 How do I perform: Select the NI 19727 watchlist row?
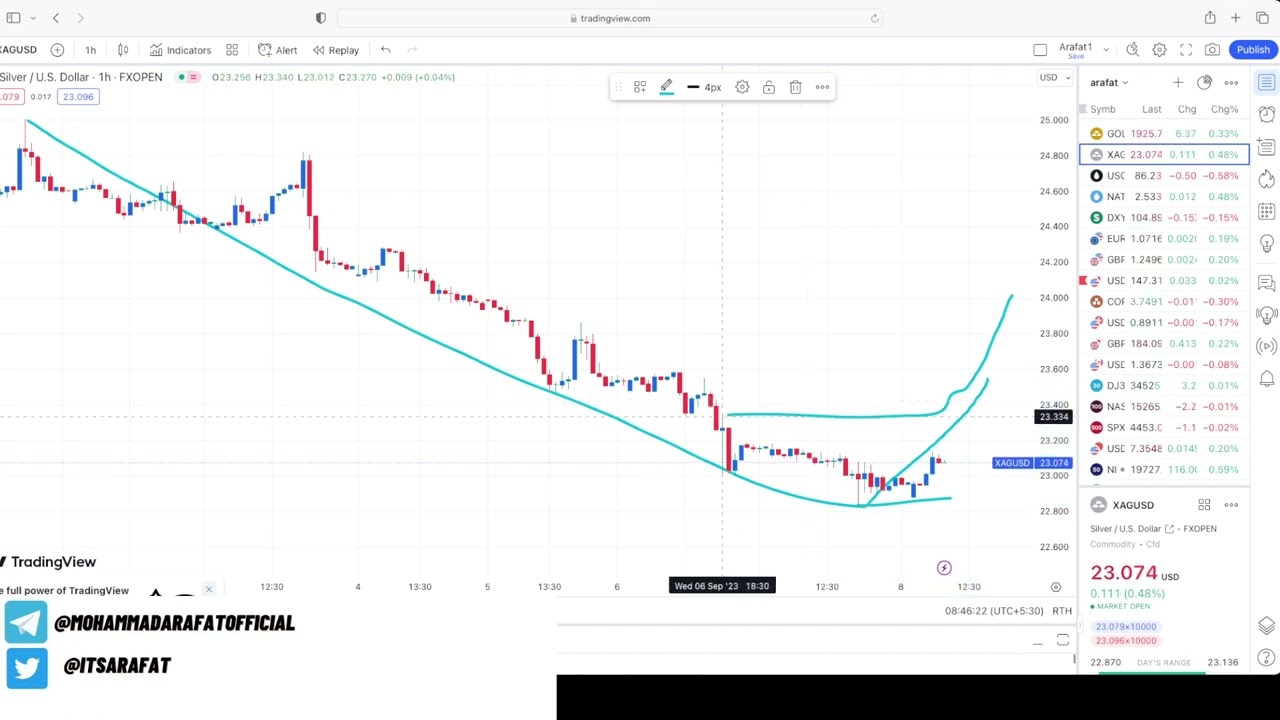click(1164, 469)
